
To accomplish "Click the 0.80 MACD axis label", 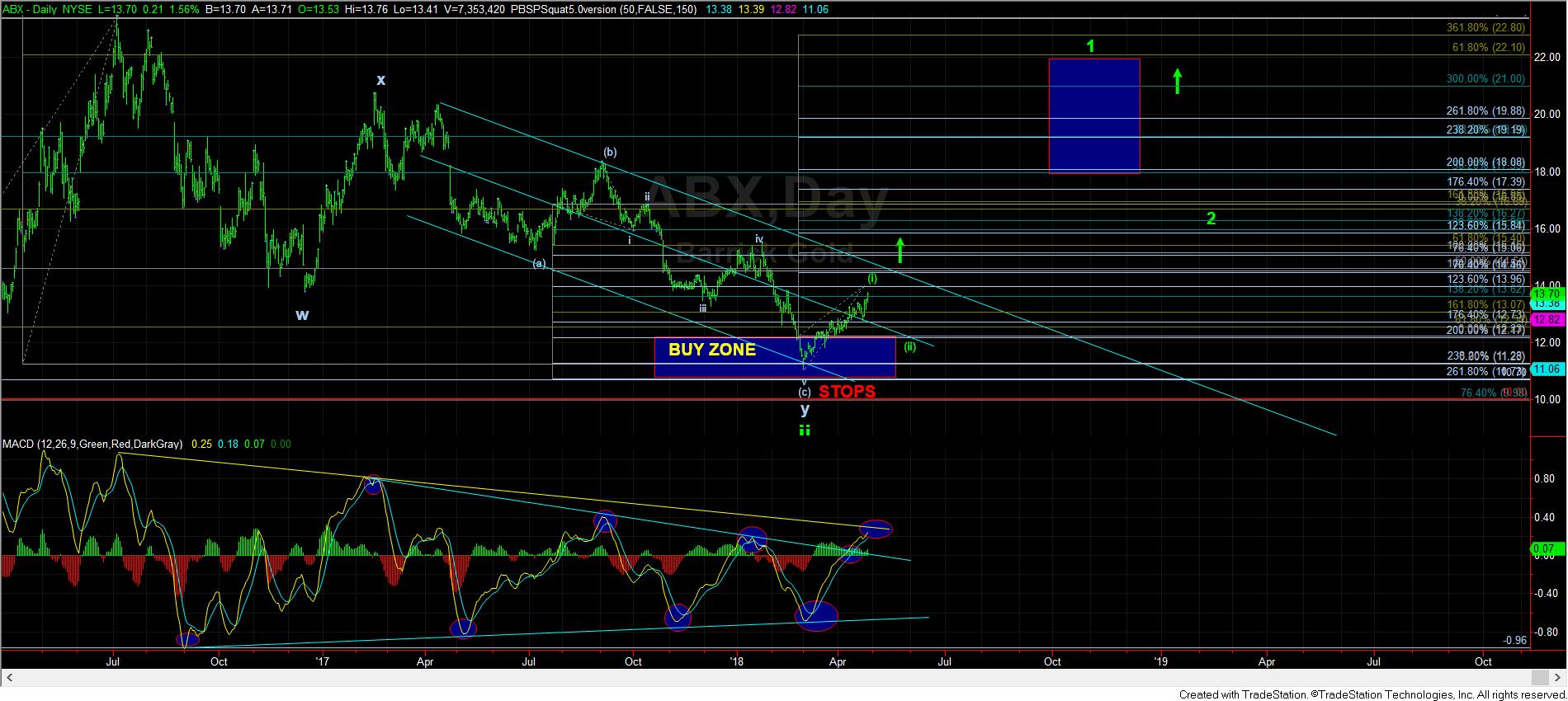I will click(x=1544, y=478).
